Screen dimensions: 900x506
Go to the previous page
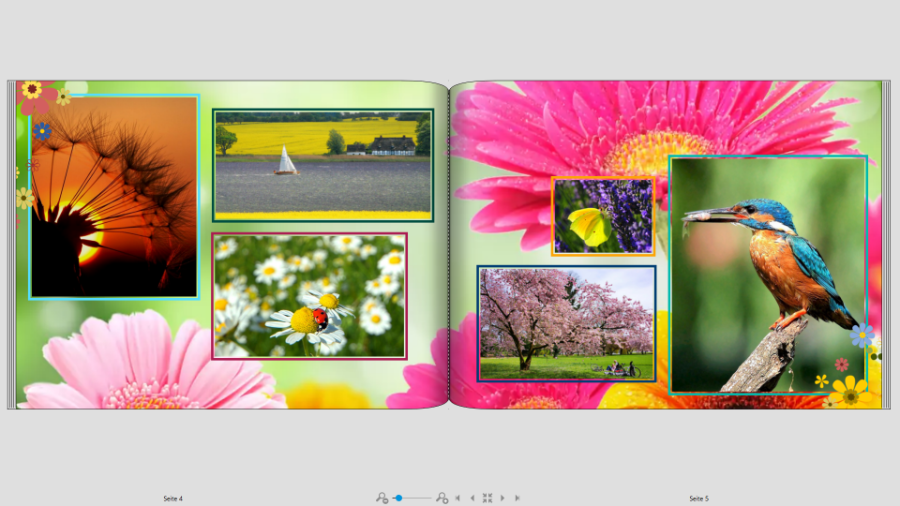pyautogui.click(x=472, y=498)
